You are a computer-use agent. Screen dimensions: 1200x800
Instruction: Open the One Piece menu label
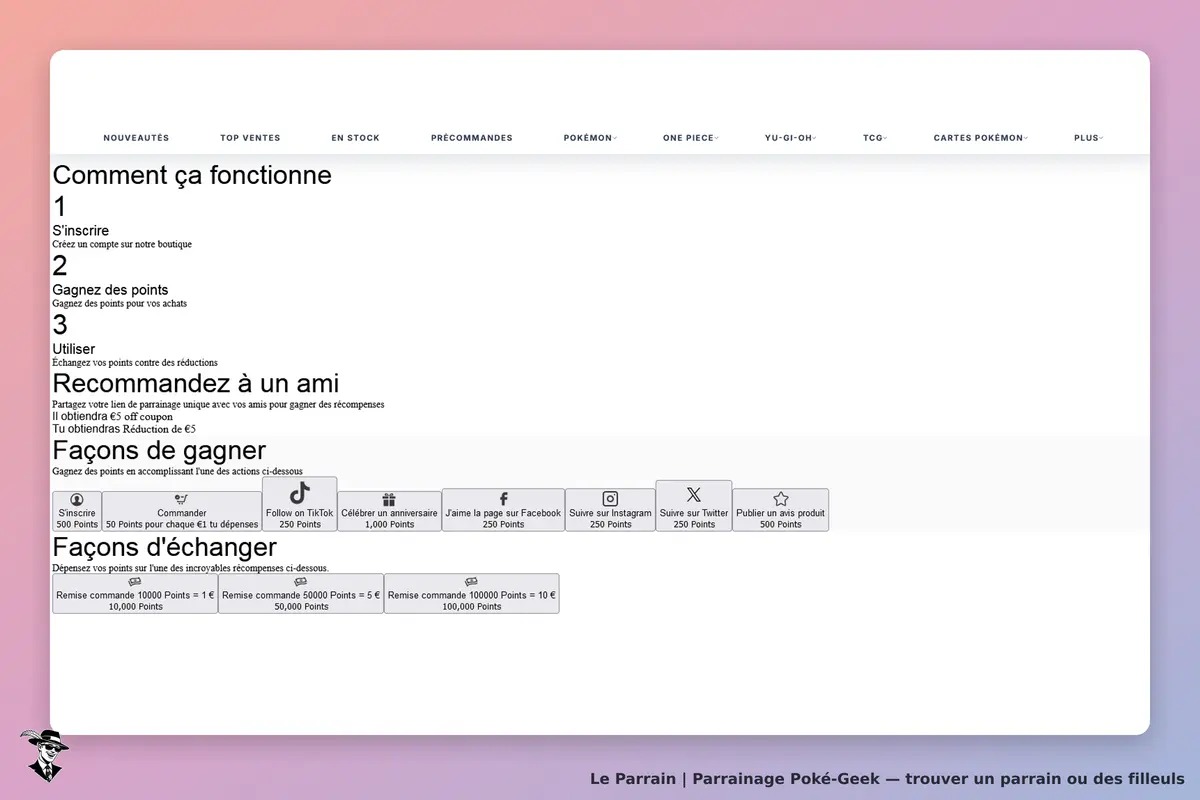pyautogui.click(x=688, y=138)
